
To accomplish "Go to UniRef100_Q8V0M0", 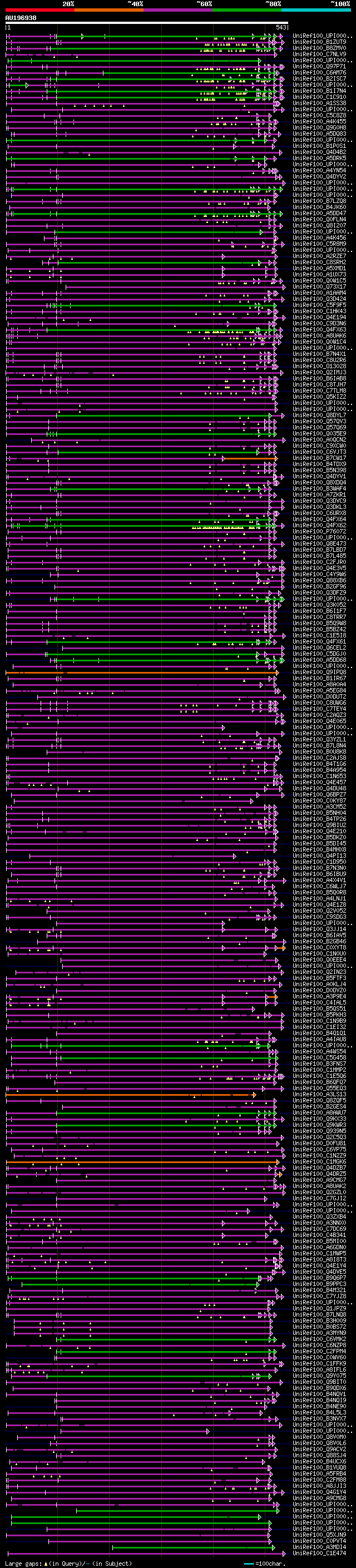I will 319,1437.
